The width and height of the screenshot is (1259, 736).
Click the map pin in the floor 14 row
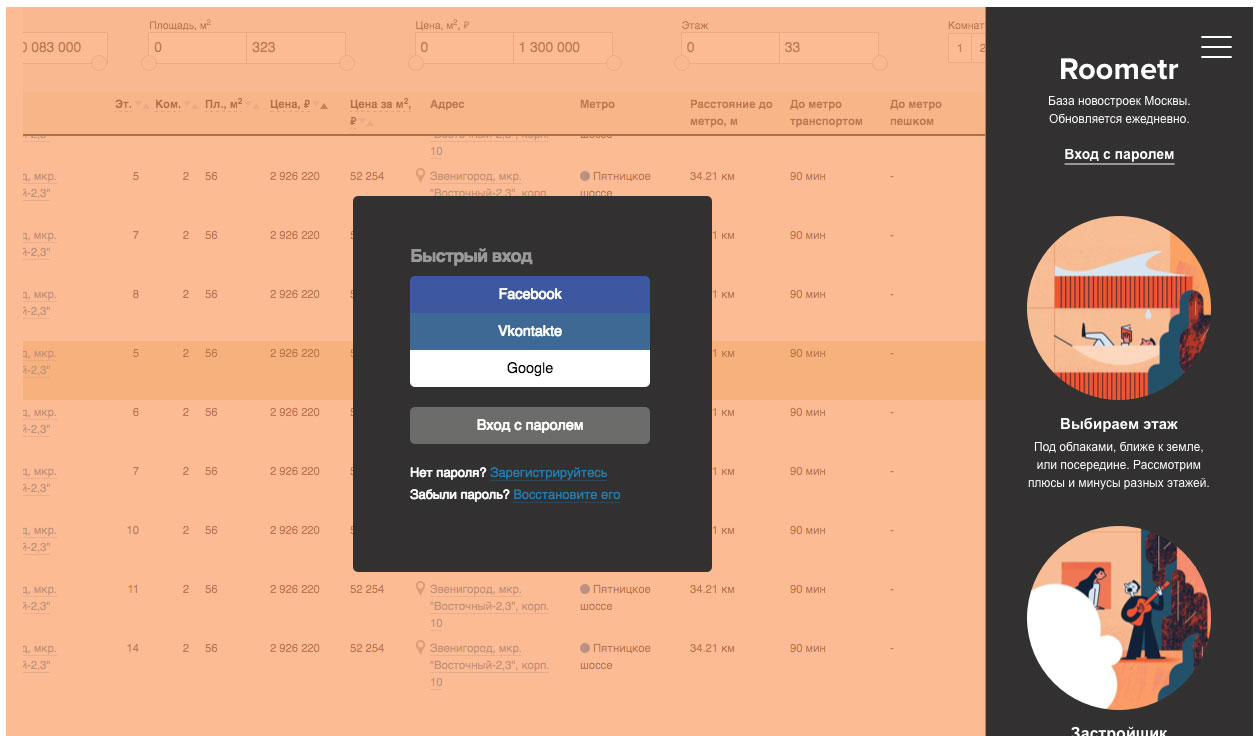click(420, 648)
